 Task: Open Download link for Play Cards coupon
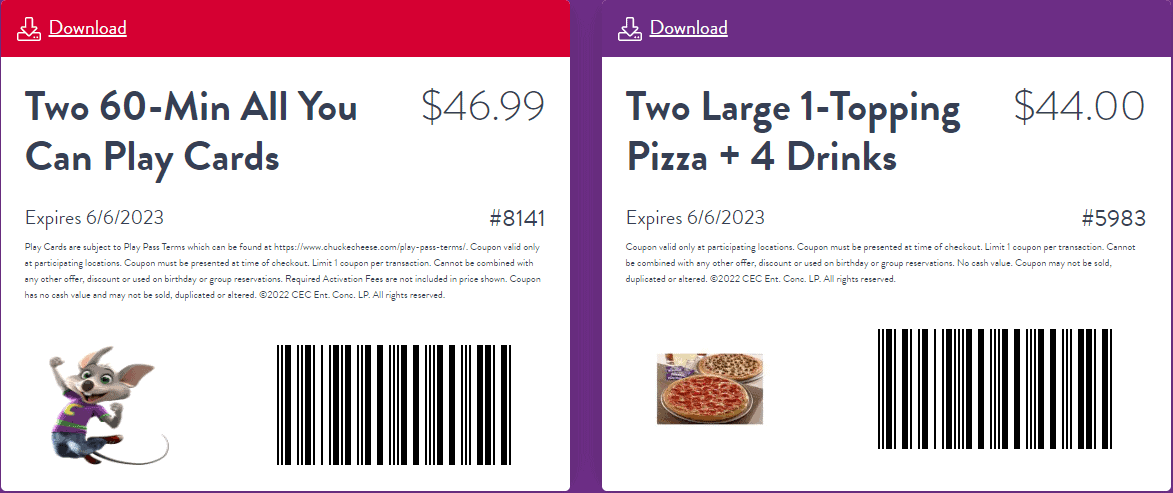tap(87, 28)
